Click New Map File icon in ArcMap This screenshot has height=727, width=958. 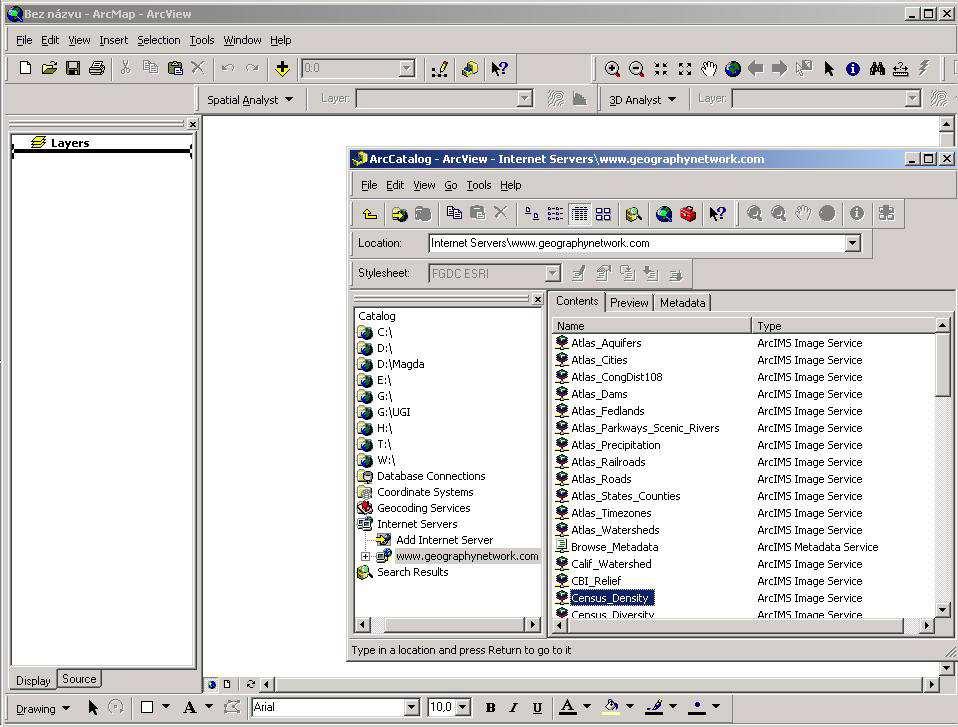25,68
